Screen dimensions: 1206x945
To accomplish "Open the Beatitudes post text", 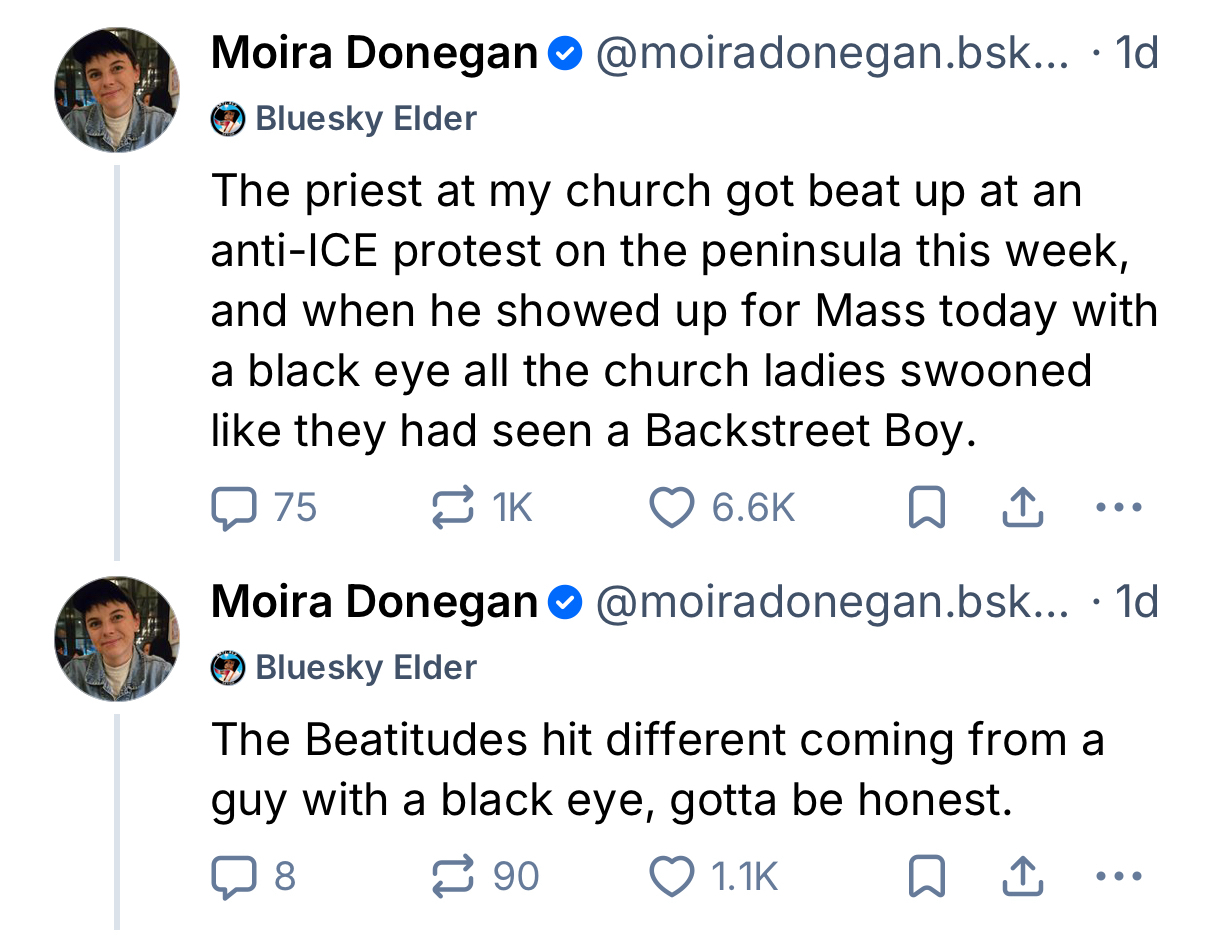I will 657,770.
